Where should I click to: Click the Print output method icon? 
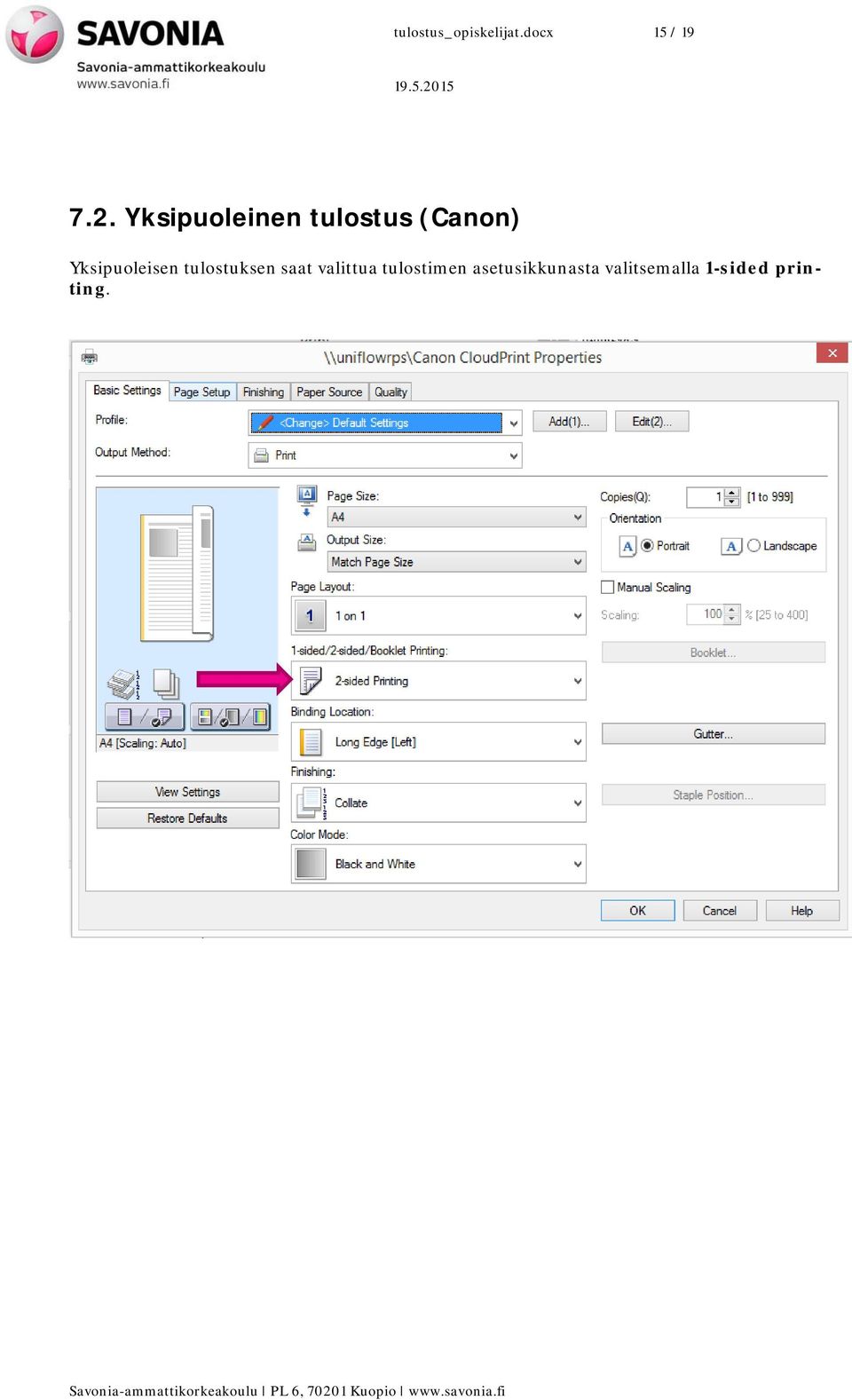[x=262, y=455]
